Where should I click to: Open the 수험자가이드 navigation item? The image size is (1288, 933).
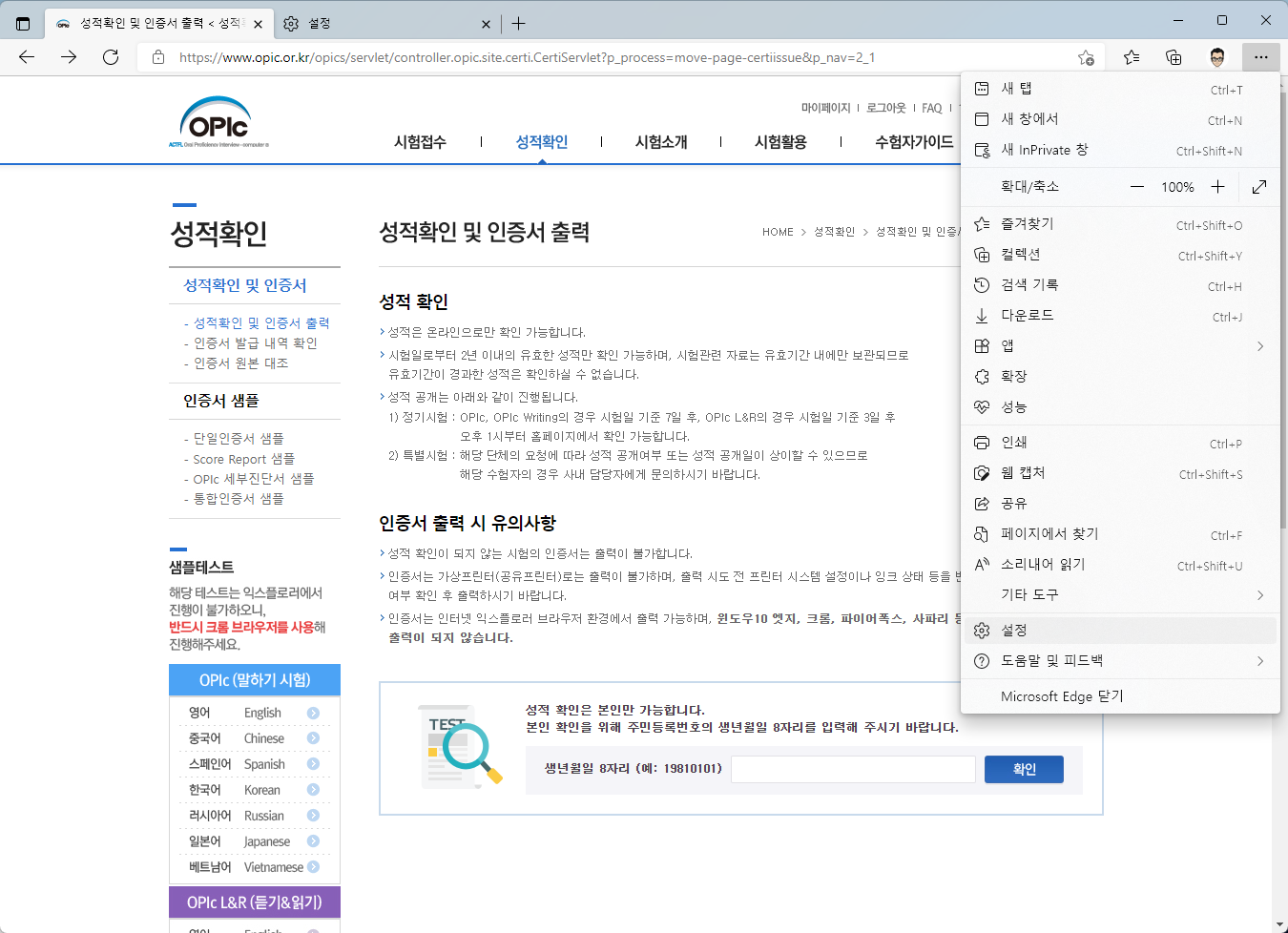click(914, 142)
